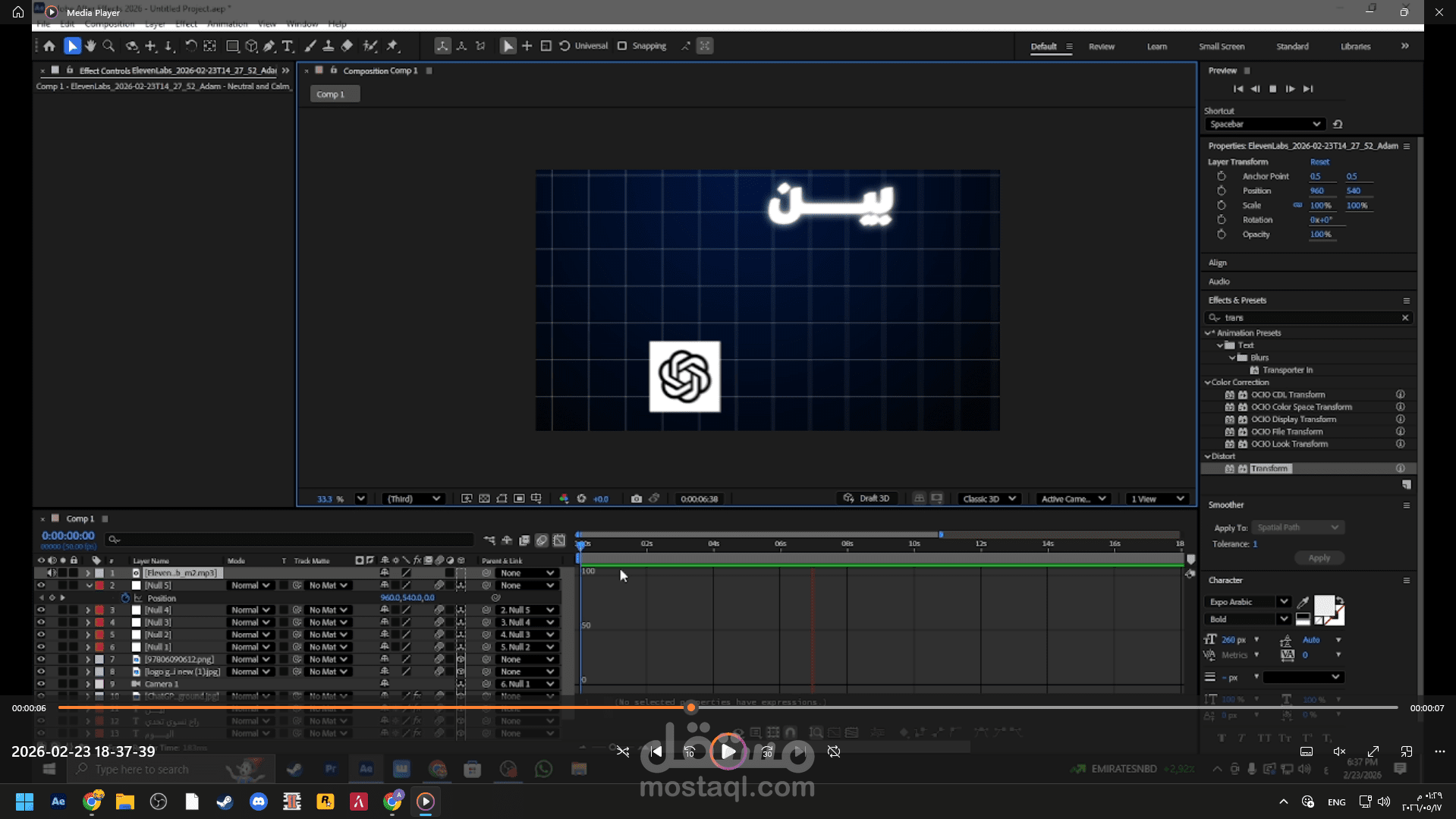The width and height of the screenshot is (1456, 819).
Task: Jump to last frame in Preview panel
Action: click(x=1308, y=89)
